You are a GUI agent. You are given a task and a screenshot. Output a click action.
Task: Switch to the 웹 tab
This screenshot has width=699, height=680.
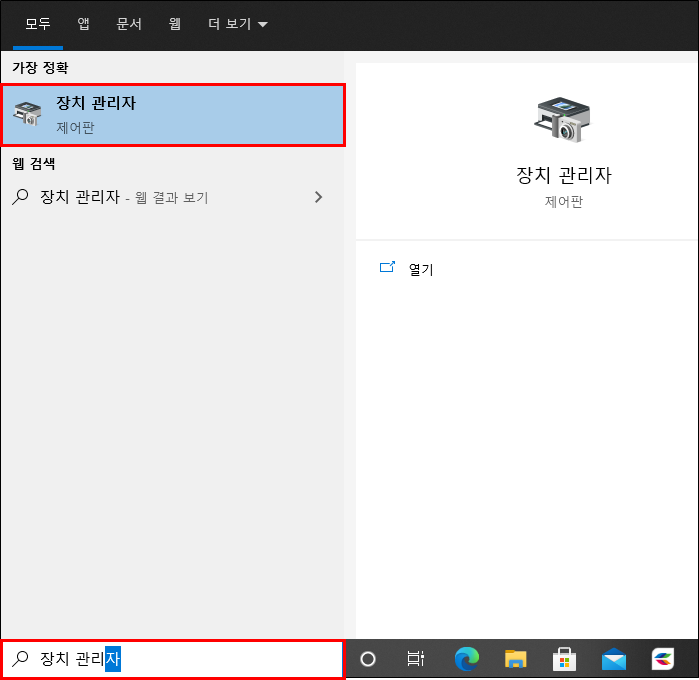pyautogui.click(x=174, y=24)
